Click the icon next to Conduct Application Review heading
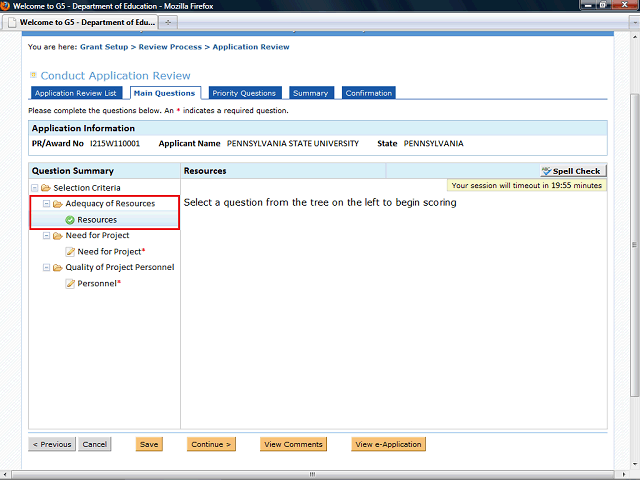Screen dimensions: 640x480 [x=33, y=75]
